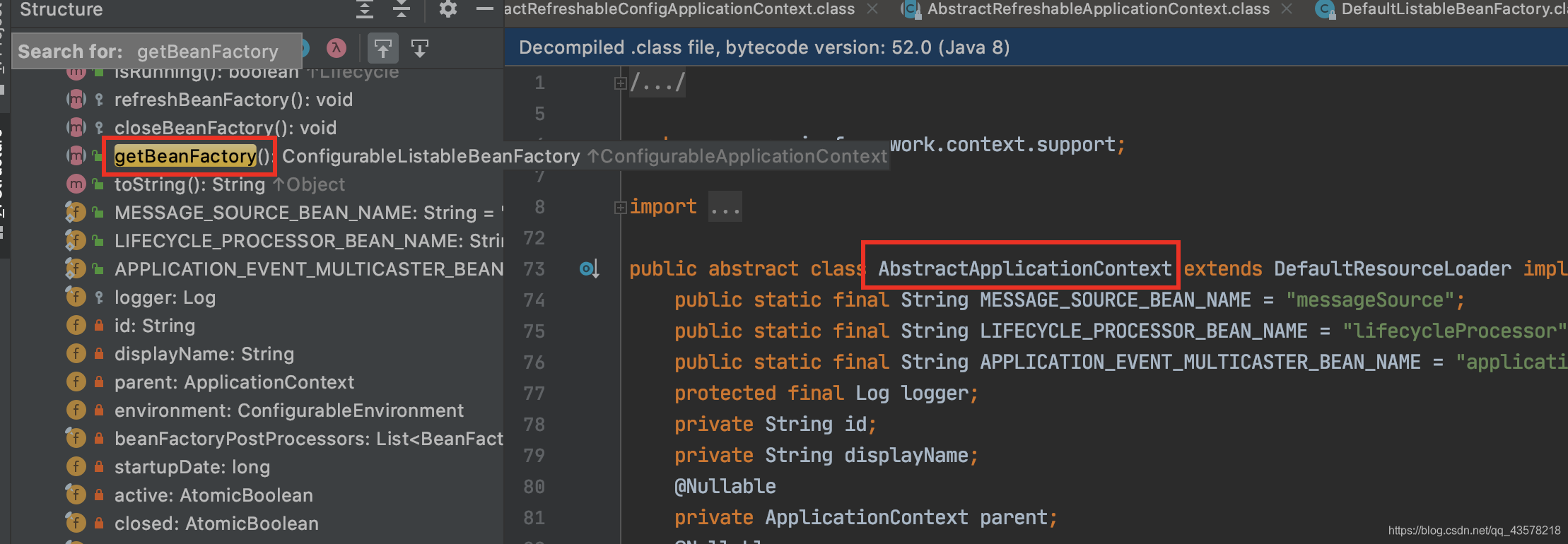This screenshot has height=544, width=1568.
Task: Click Log type on line 77
Action: [x=872, y=393]
